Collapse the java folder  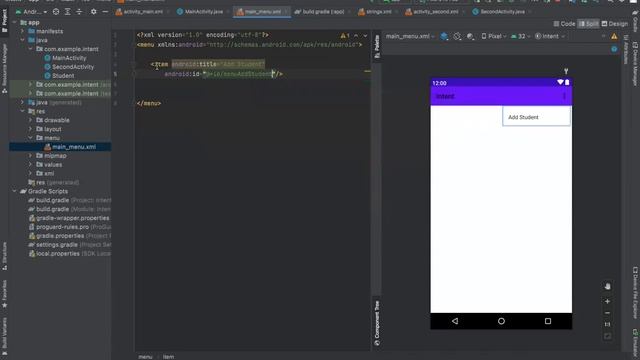22,40
